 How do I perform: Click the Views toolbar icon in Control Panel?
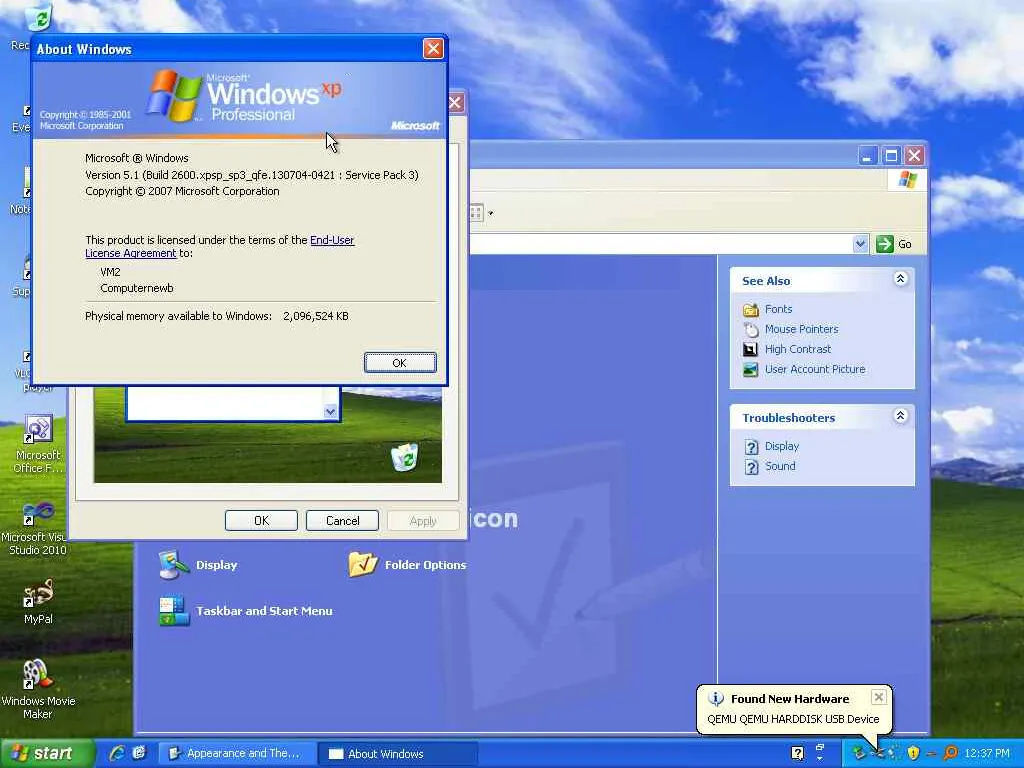point(476,213)
